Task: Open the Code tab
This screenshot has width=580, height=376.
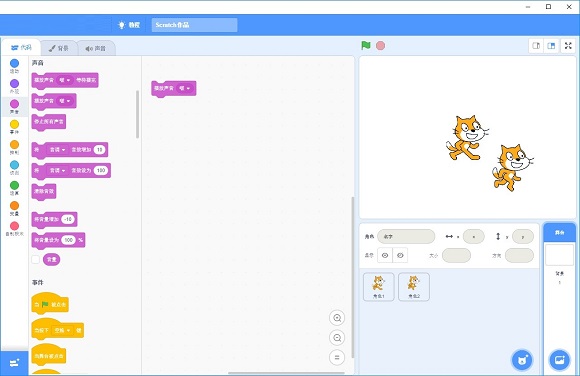Action: 21,47
